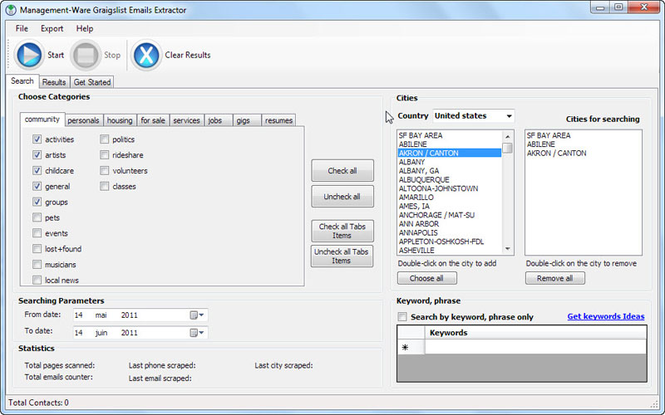Check the volunteers checkbox

(104, 170)
